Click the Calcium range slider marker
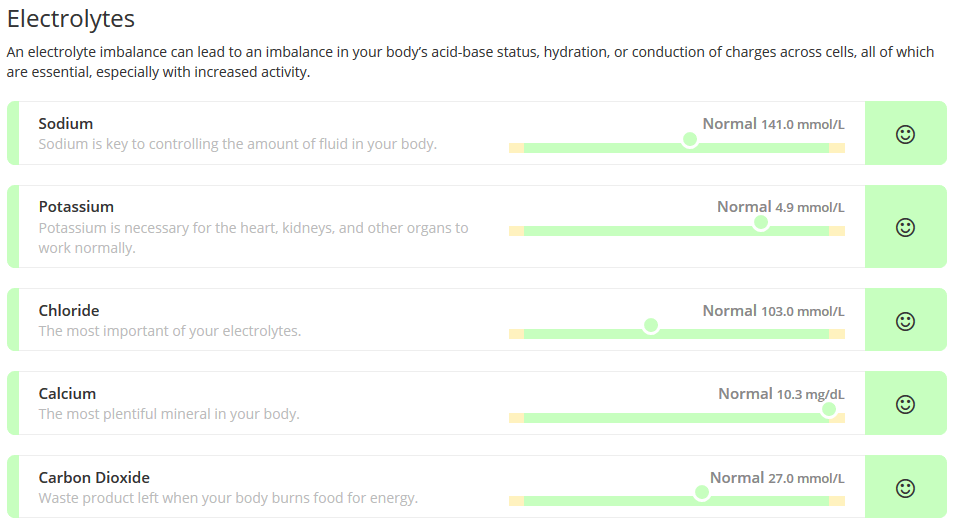This screenshot has width=961, height=530. (828, 409)
